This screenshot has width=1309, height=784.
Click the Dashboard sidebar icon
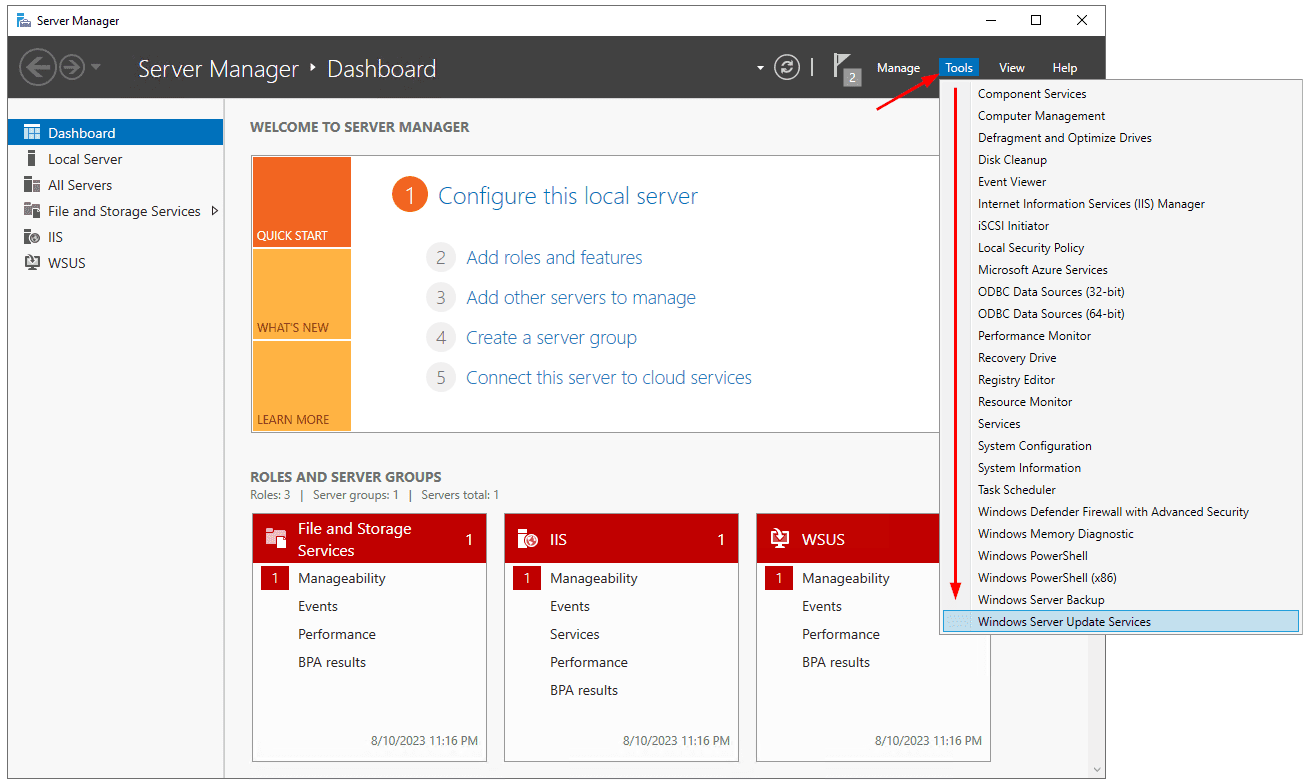(31, 132)
